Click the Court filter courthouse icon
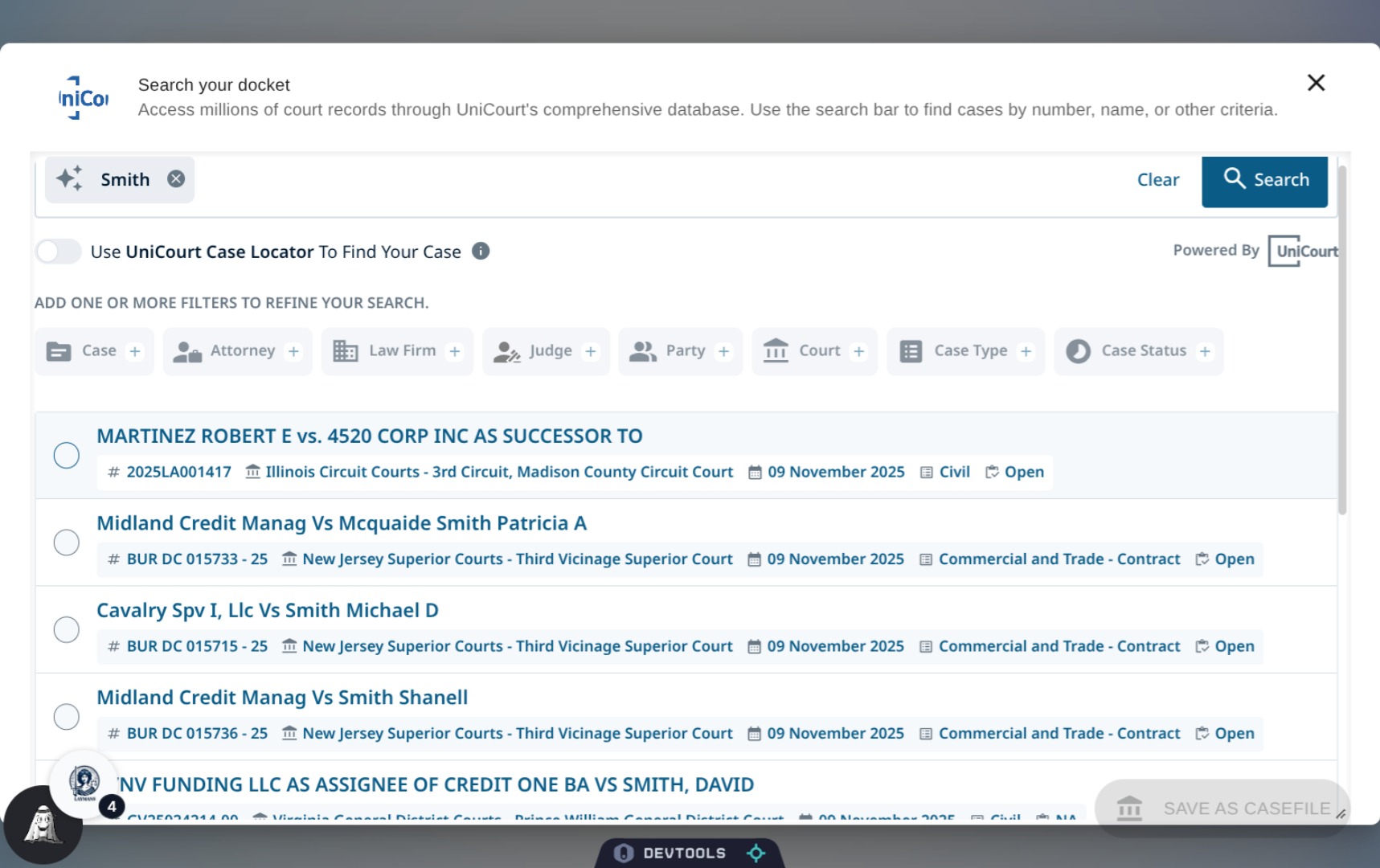Viewport: 1380px width, 868px height. tap(776, 351)
